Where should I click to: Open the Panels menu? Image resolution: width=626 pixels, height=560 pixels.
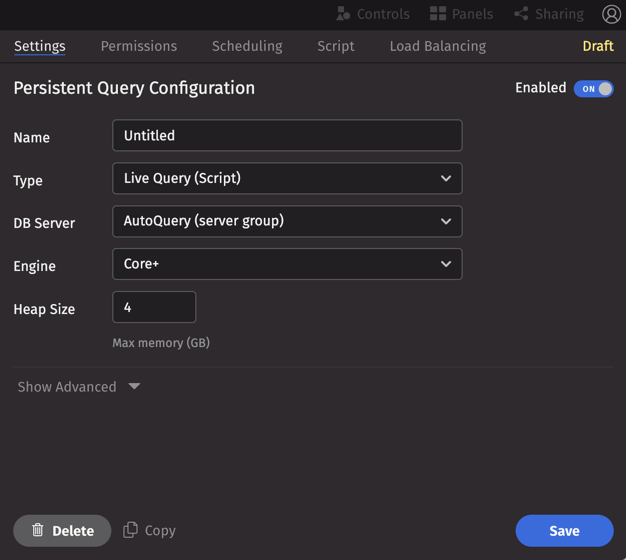pyautogui.click(x=461, y=14)
